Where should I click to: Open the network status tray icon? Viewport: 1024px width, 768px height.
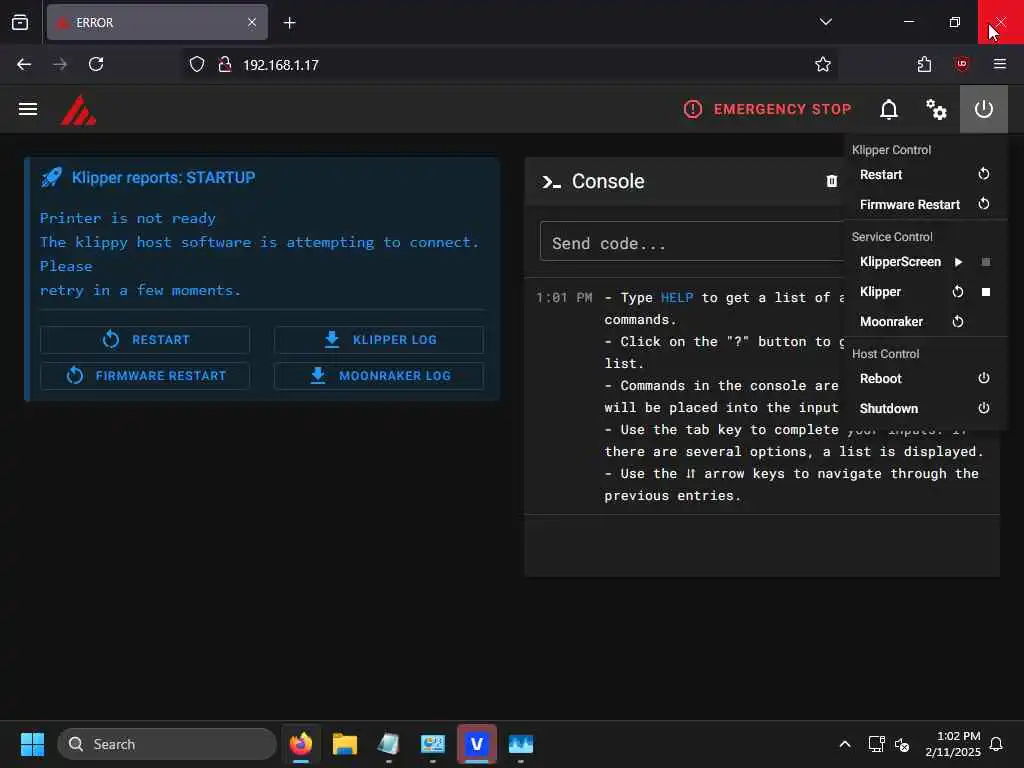[876, 744]
